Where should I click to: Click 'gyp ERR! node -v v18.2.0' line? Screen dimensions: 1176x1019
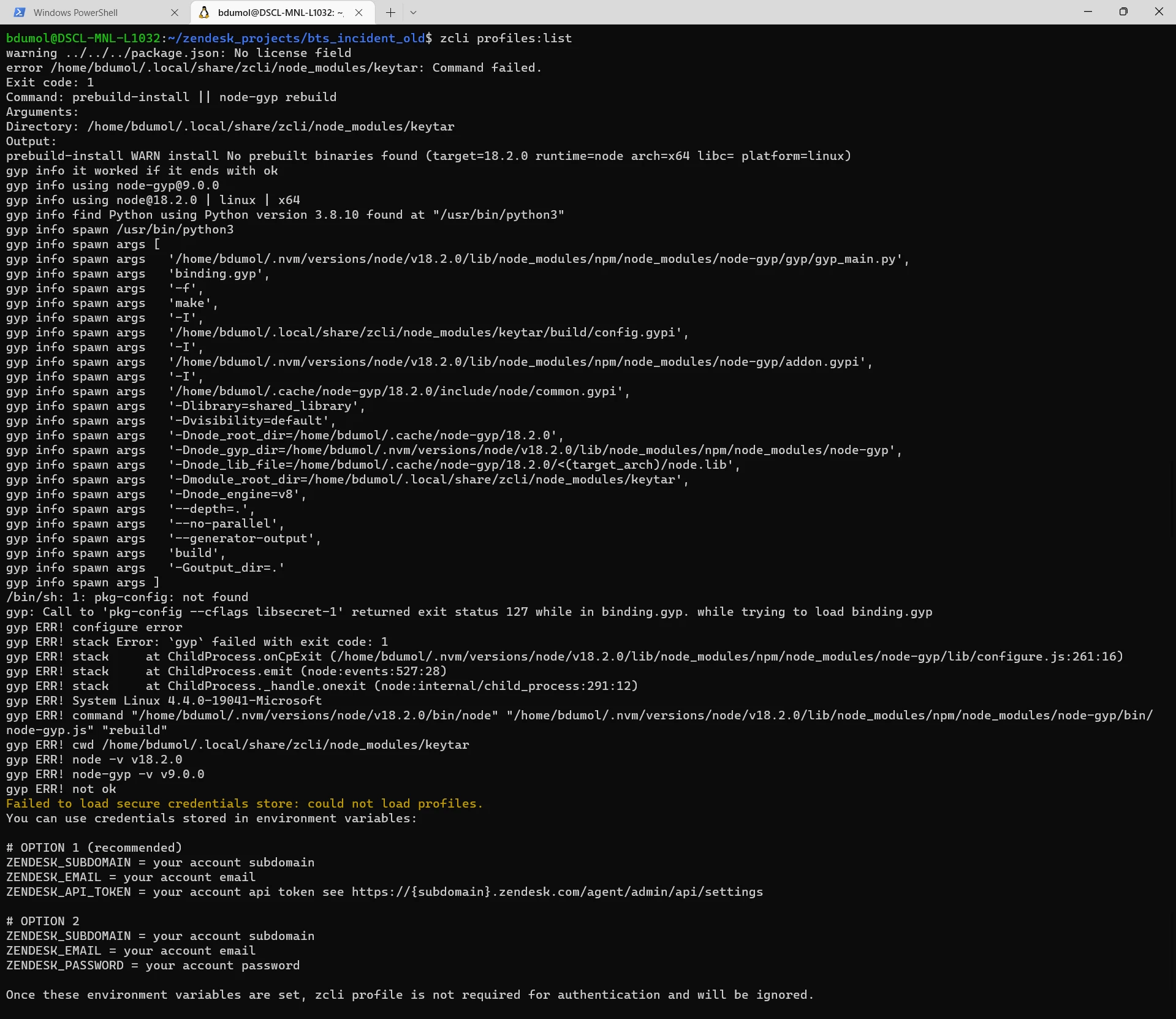coord(94,759)
